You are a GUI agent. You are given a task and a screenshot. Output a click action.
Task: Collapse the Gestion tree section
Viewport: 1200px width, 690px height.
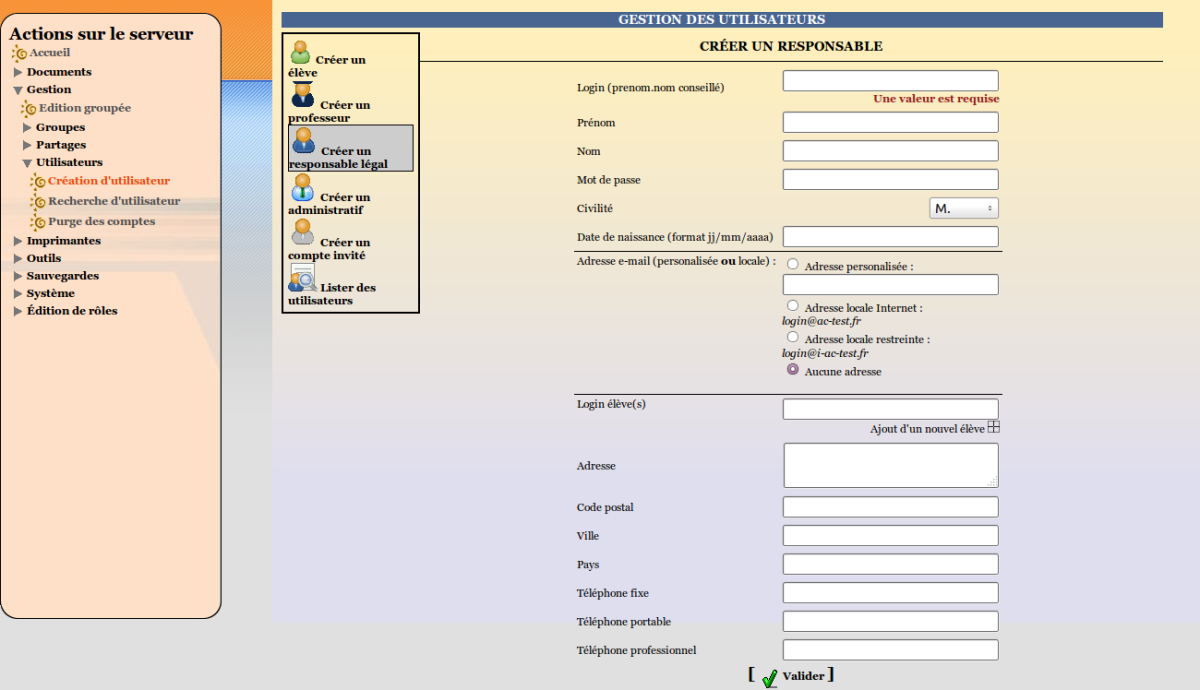(x=18, y=90)
